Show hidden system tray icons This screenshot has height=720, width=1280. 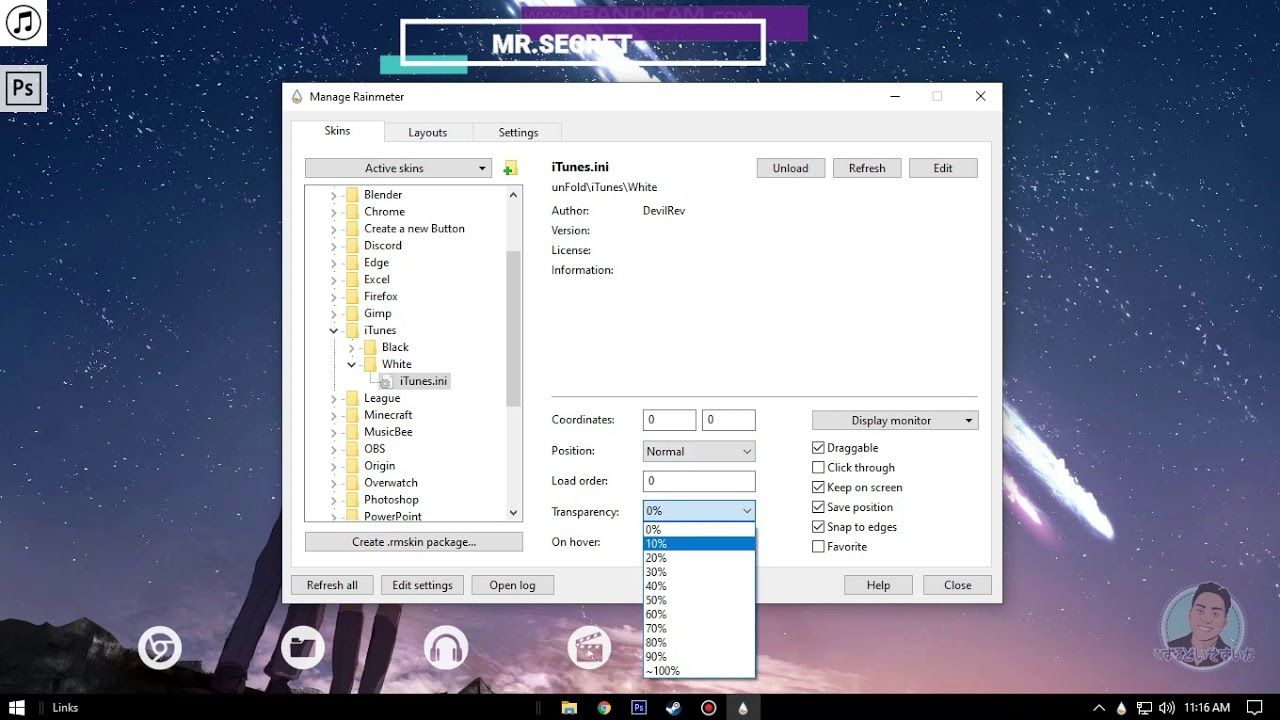1101,707
